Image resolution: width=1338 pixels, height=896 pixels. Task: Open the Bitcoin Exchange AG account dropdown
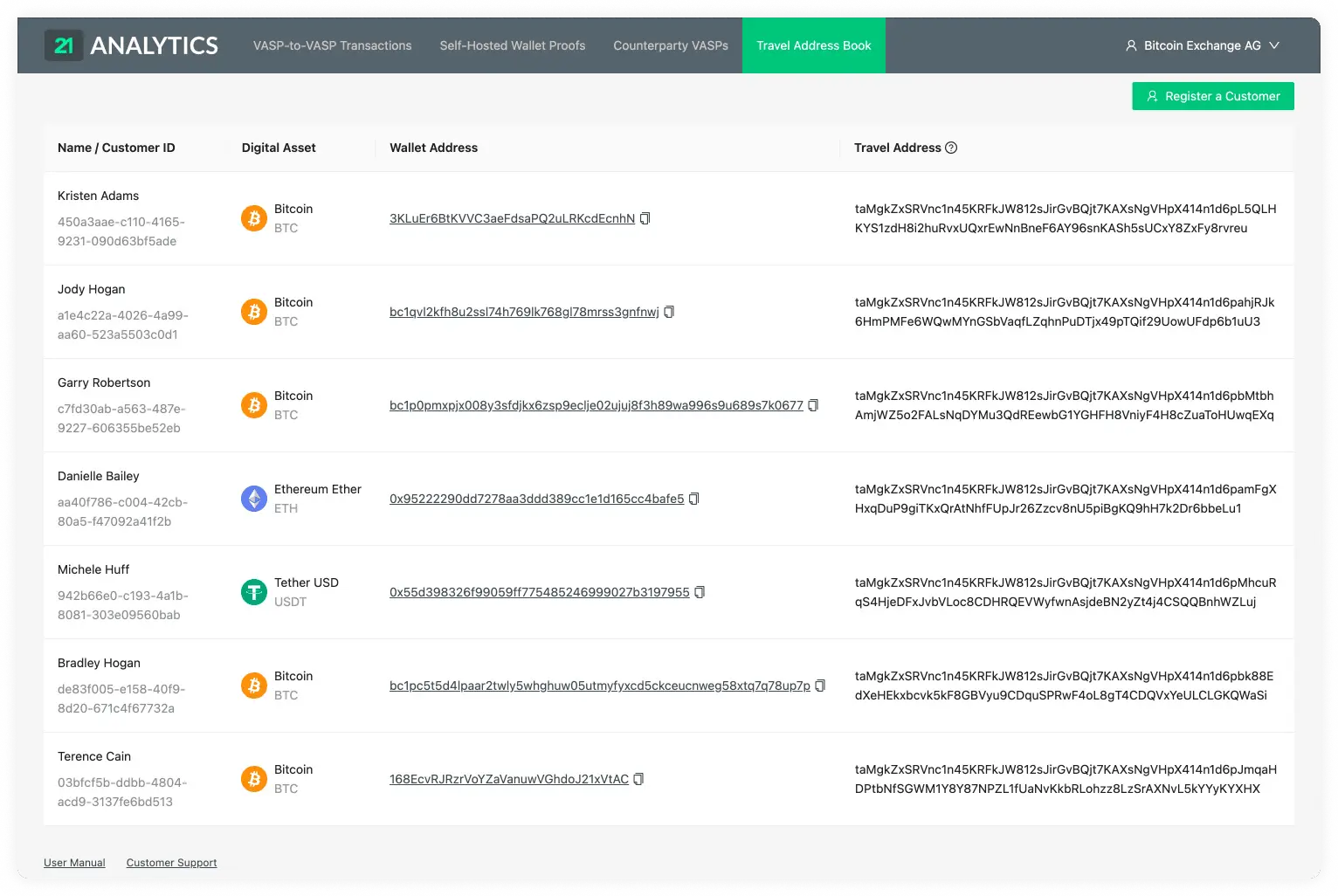1202,45
